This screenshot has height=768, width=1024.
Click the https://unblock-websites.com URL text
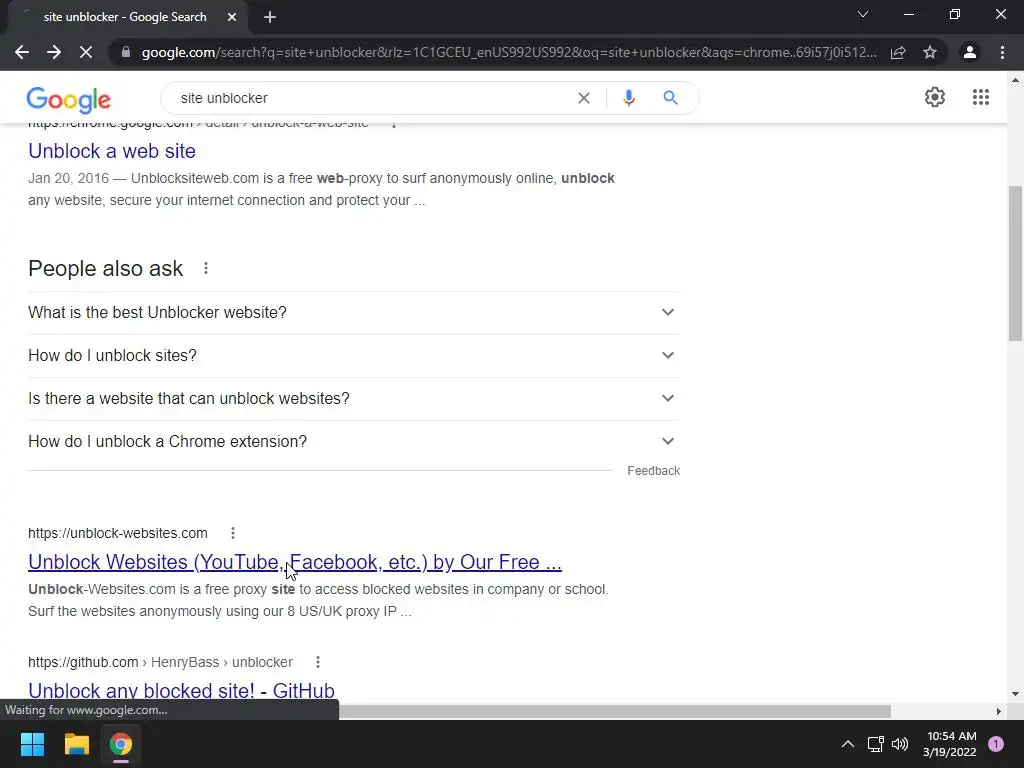pyautogui.click(x=118, y=533)
